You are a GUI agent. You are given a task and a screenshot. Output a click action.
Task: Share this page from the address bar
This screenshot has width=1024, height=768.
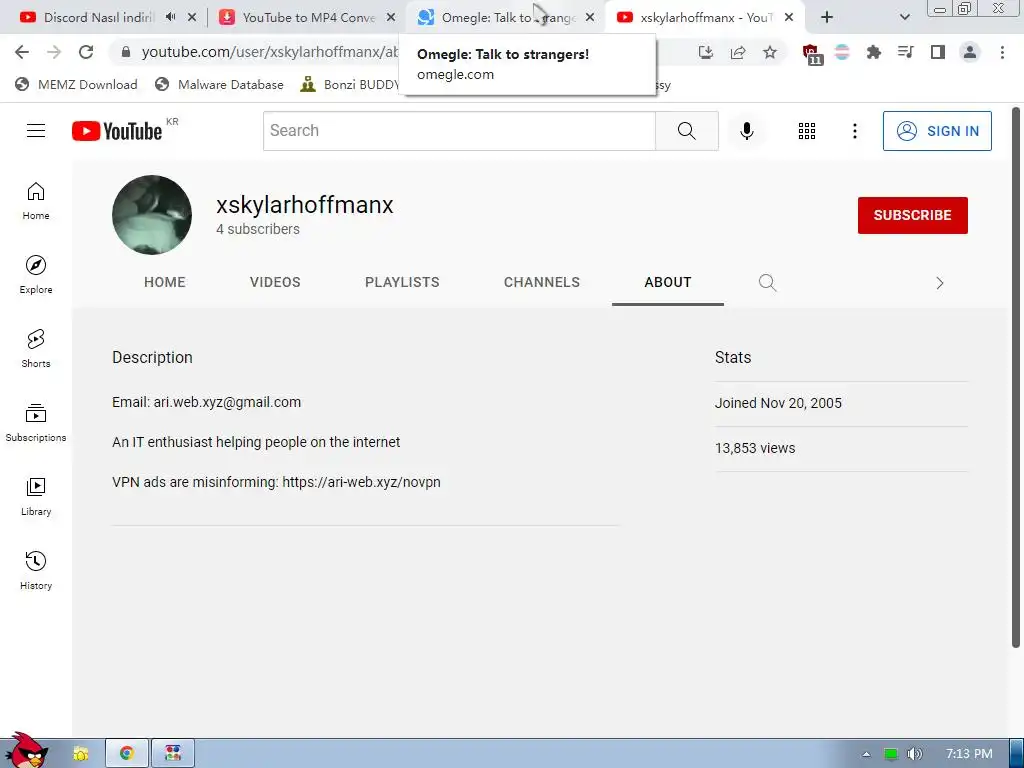tap(738, 52)
